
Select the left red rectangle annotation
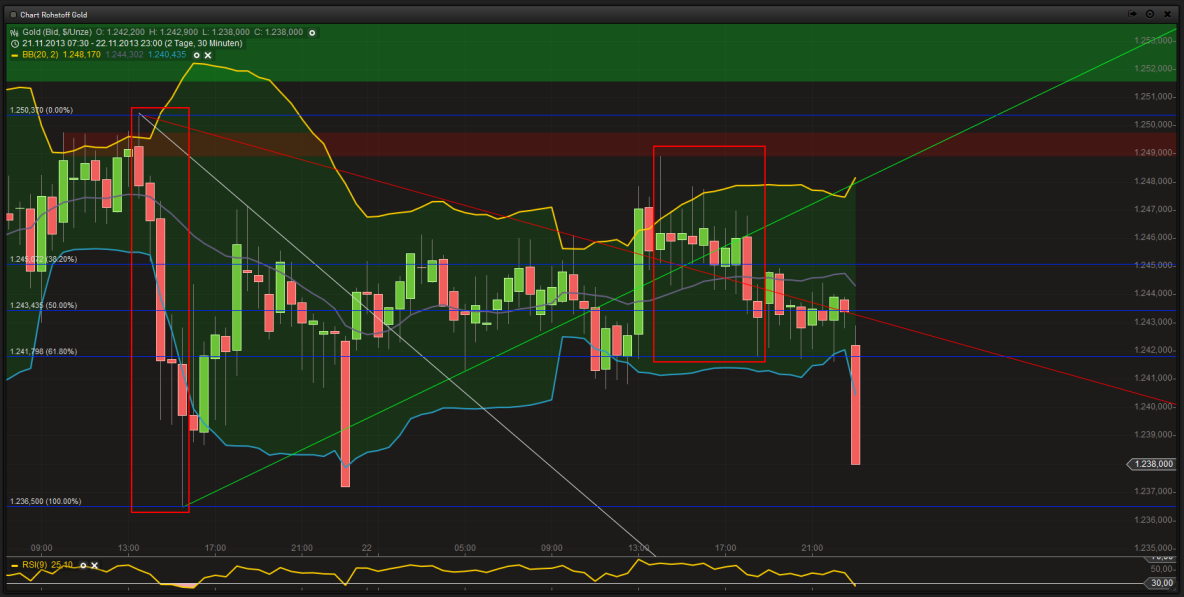tap(160, 310)
